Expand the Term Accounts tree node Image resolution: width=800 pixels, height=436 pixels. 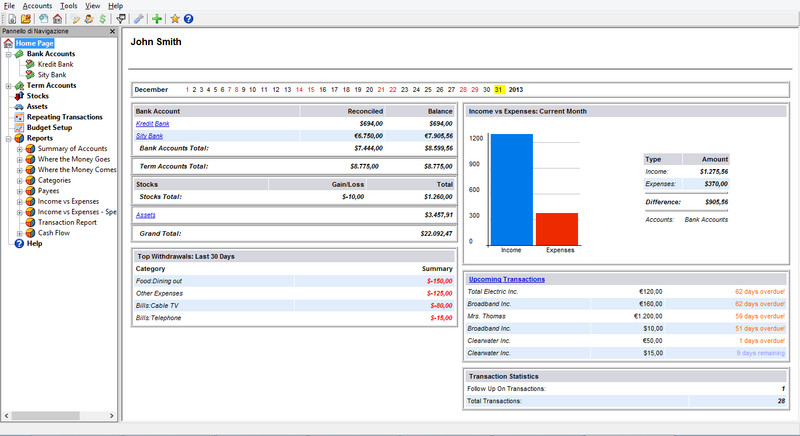pyautogui.click(x=8, y=86)
